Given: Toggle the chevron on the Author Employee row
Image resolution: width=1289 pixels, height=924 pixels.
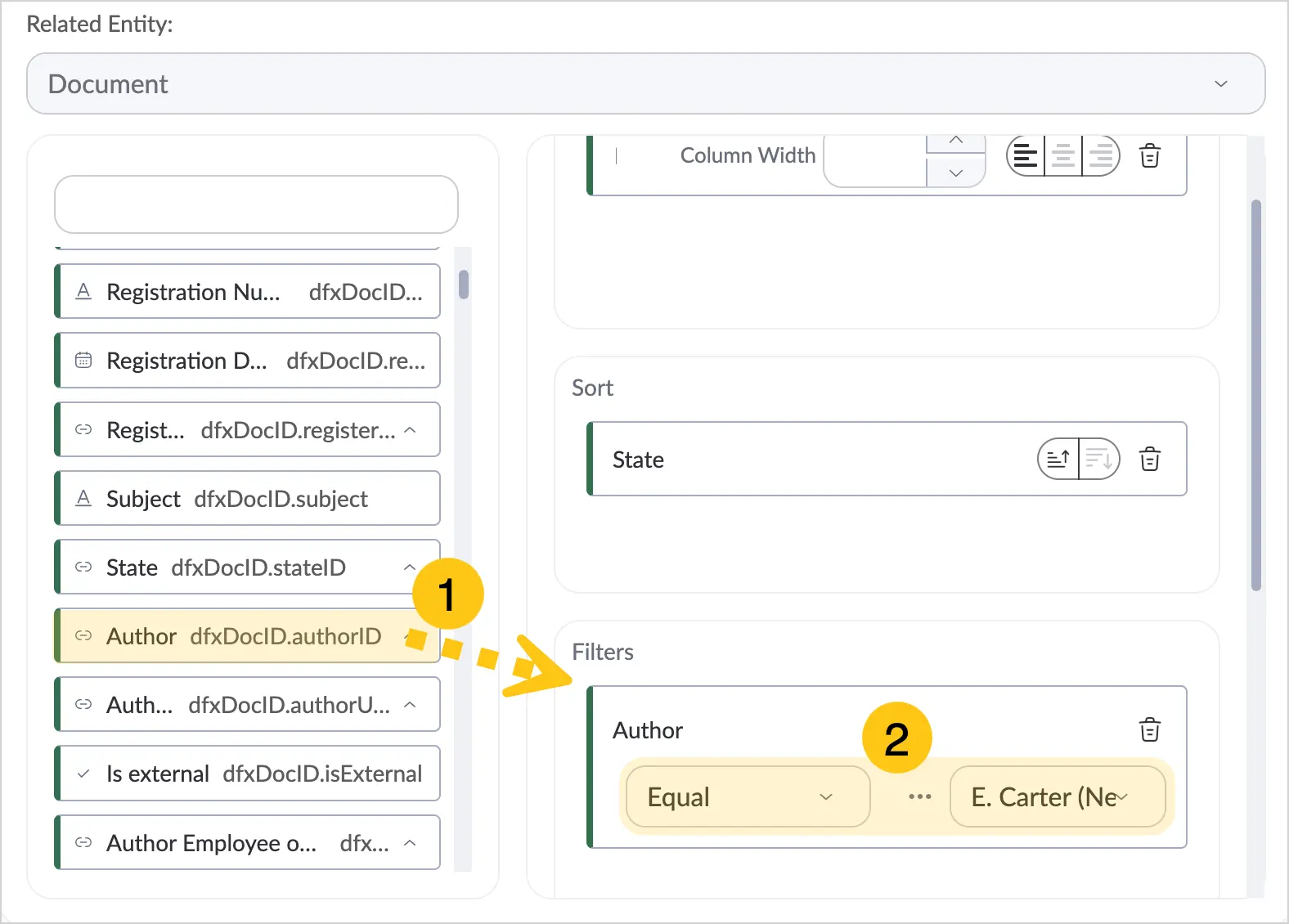Looking at the screenshot, I should 411,842.
